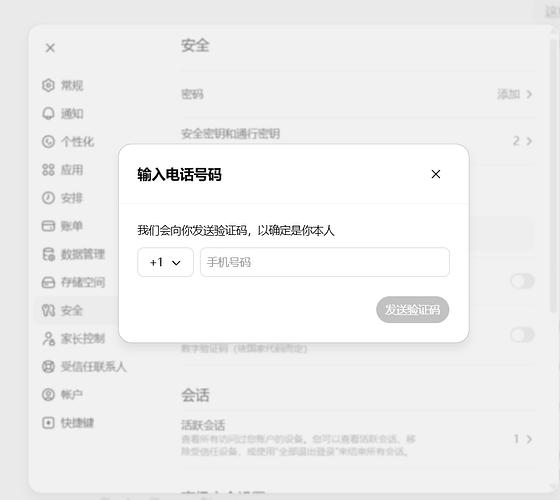Click the 账单 sidebar label
560x500 pixels.
click(72, 226)
